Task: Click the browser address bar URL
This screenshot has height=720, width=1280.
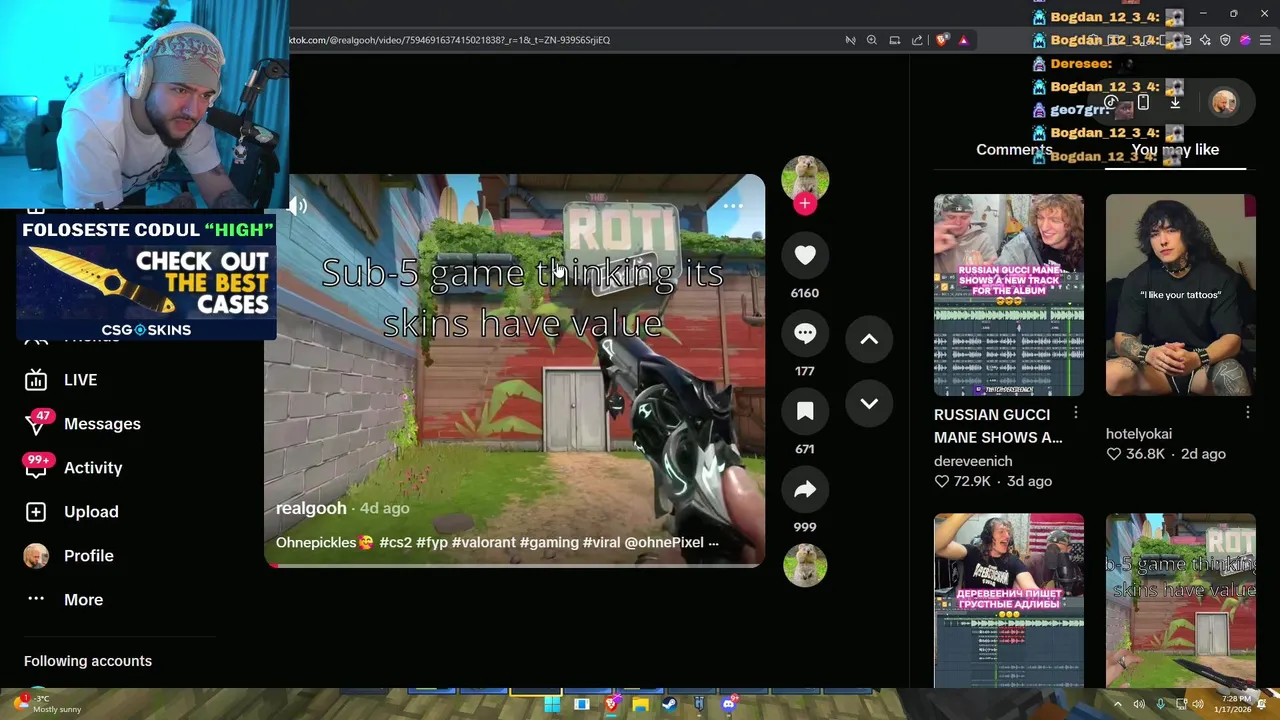Action: [450, 40]
